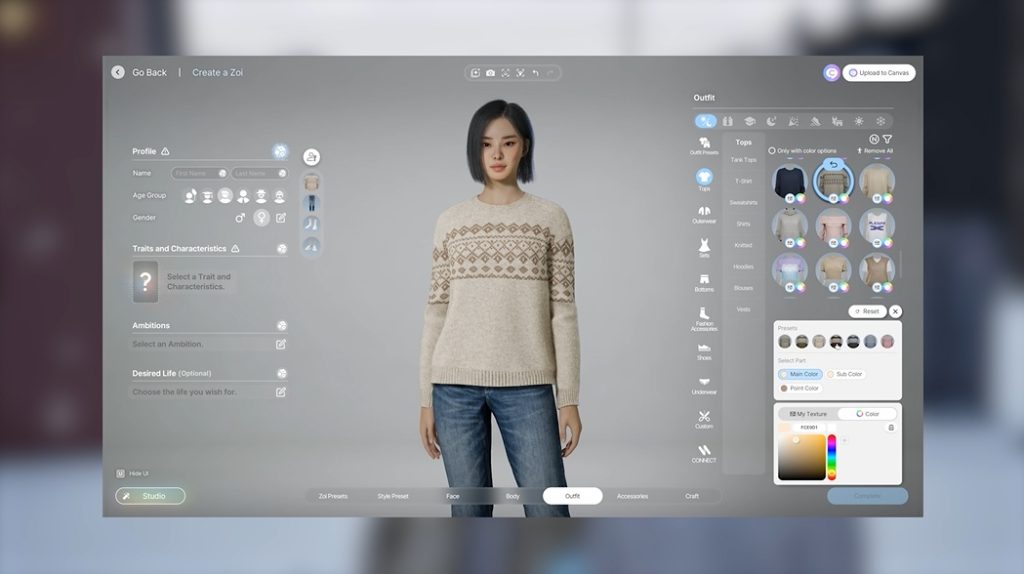Click the camera screenshot icon in top toolbar
The image size is (1024, 574).
coord(490,73)
